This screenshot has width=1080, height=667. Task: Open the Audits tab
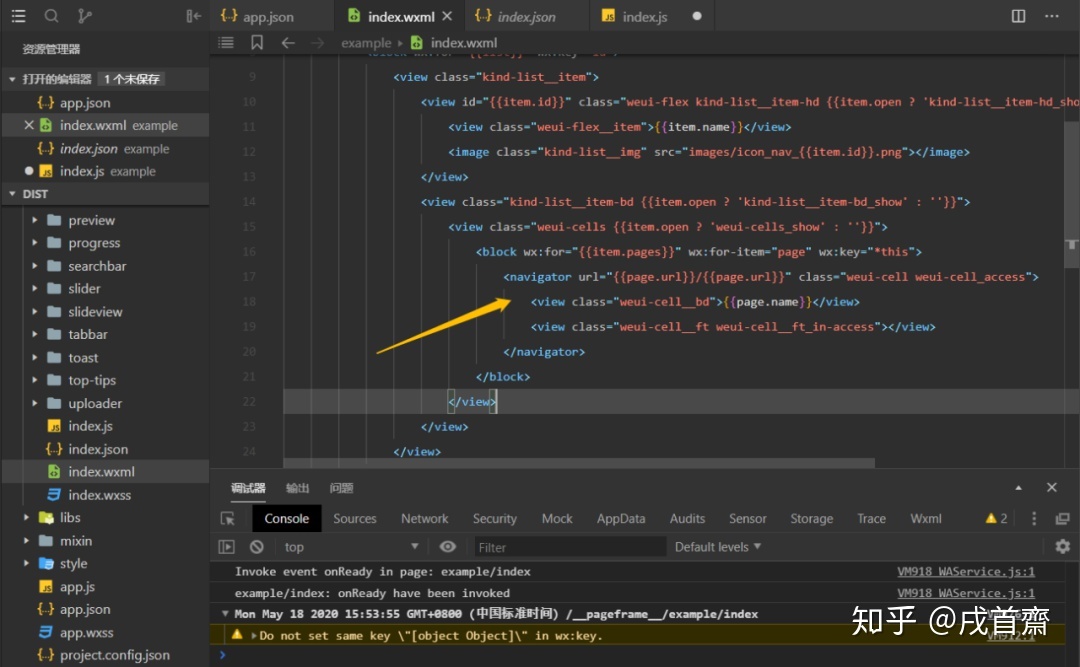pos(687,519)
